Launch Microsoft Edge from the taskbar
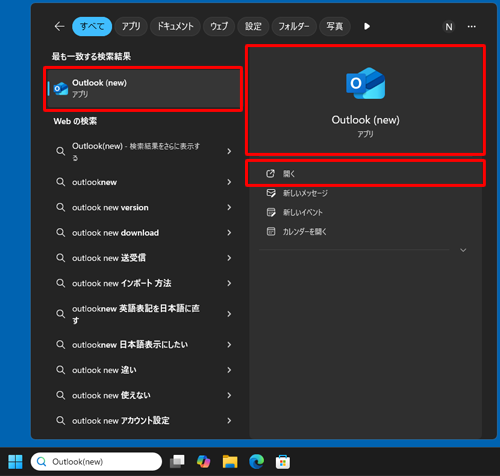 pyautogui.click(x=256, y=462)
